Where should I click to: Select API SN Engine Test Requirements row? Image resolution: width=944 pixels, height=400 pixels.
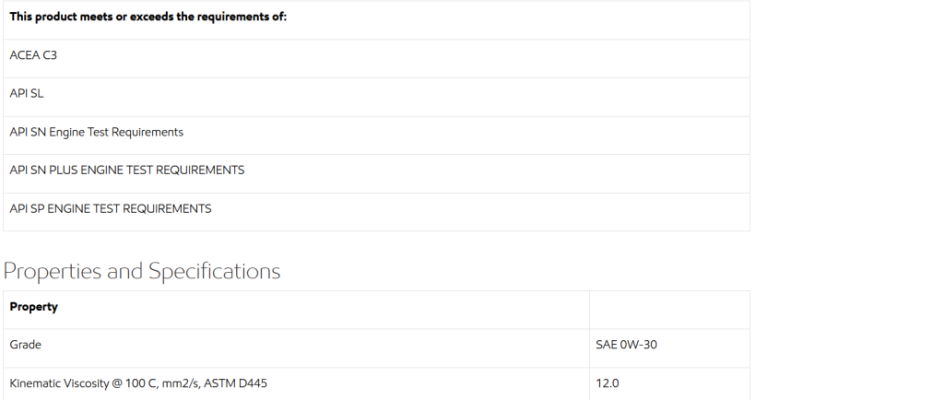376,135
